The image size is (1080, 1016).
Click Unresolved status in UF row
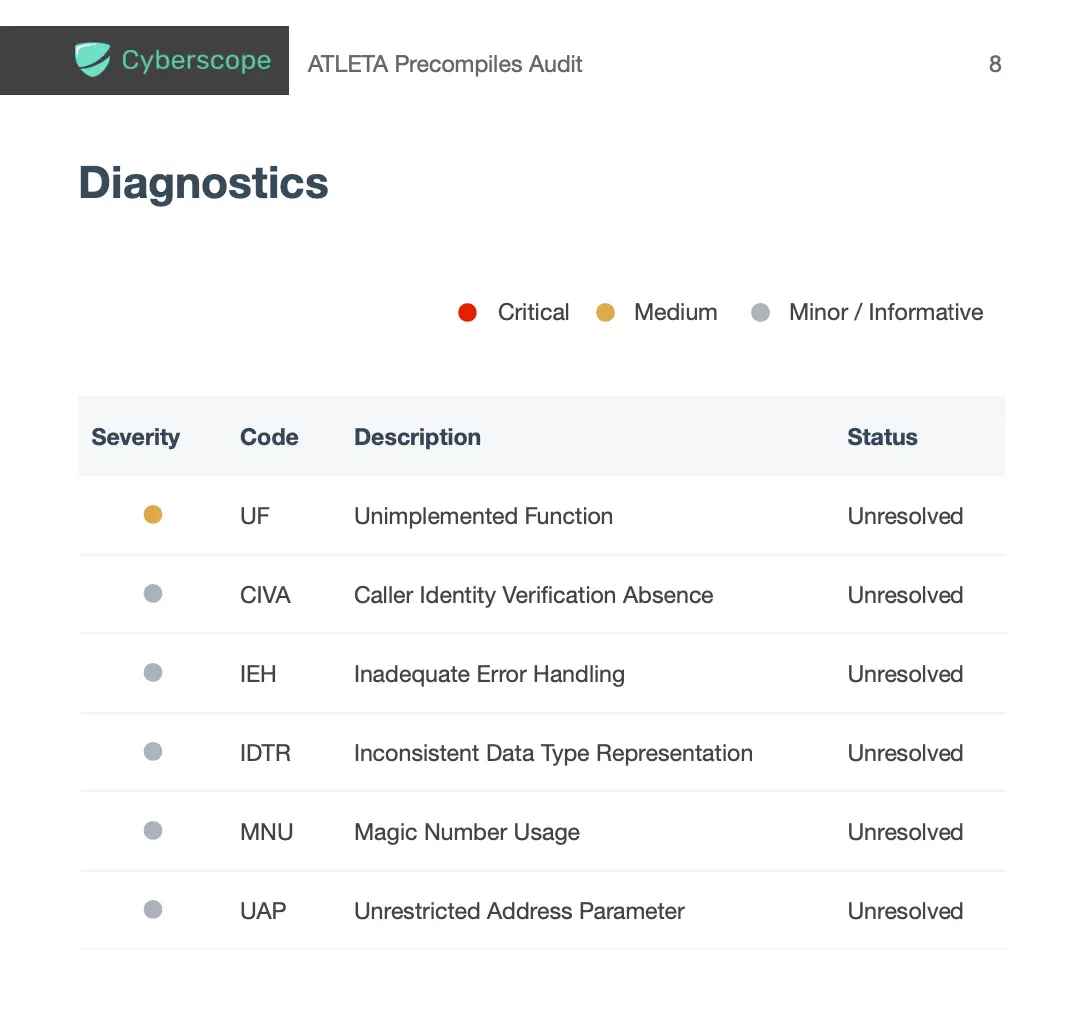905,516
